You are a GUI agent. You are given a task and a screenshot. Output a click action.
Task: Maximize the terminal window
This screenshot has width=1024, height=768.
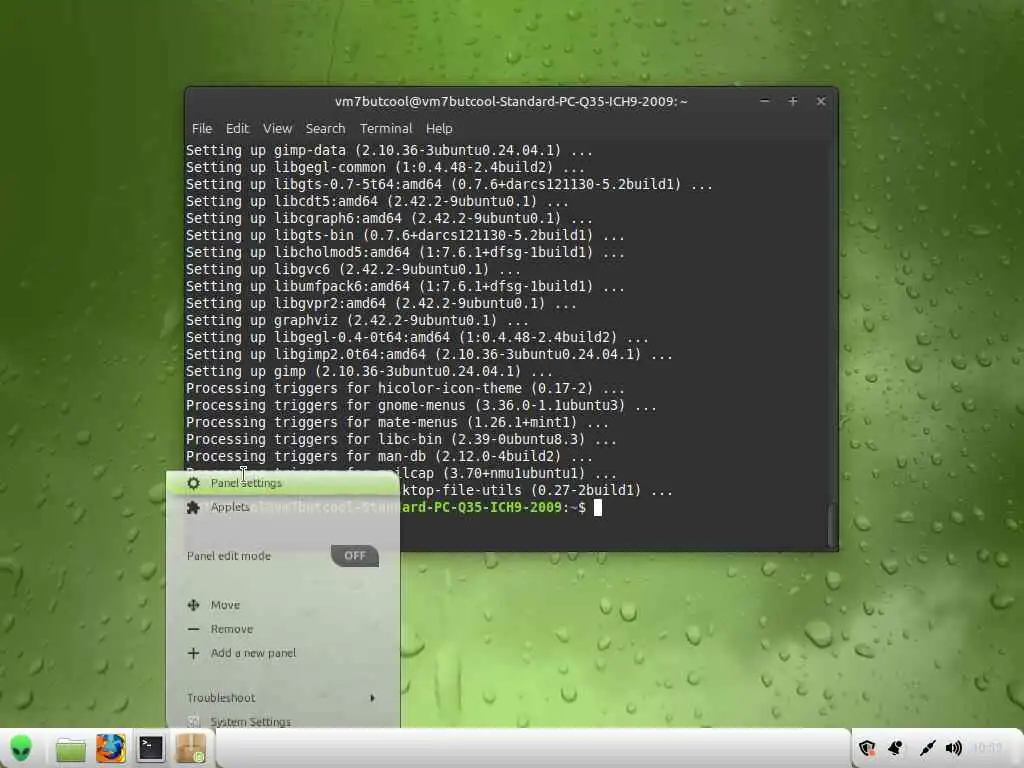[x=793, y=101]
